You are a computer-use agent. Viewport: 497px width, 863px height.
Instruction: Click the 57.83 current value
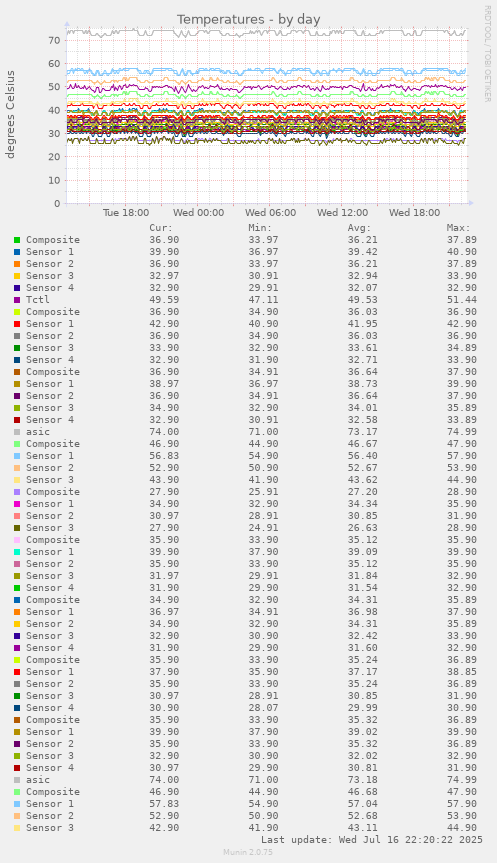coord(164,804)
